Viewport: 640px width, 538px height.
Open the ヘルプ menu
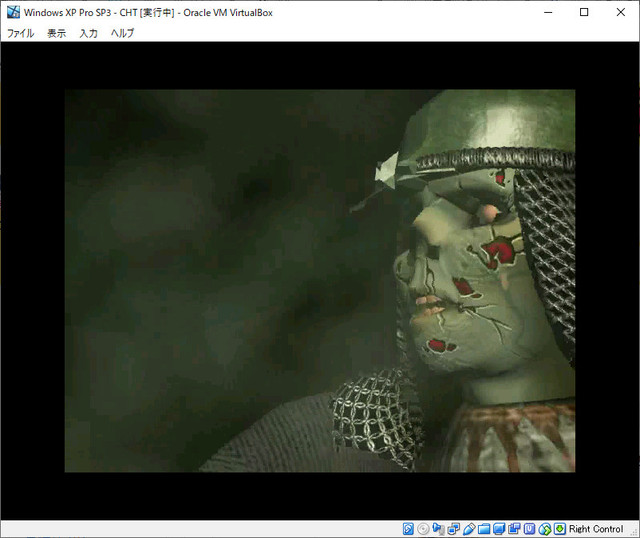click(x=122, y=33)
